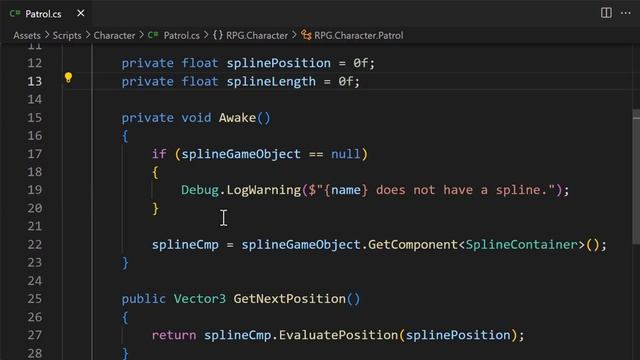Viewport: 640px width, 360px height.
Task: Open the Assets breadcrumb
Action: [x=27, y=36]
